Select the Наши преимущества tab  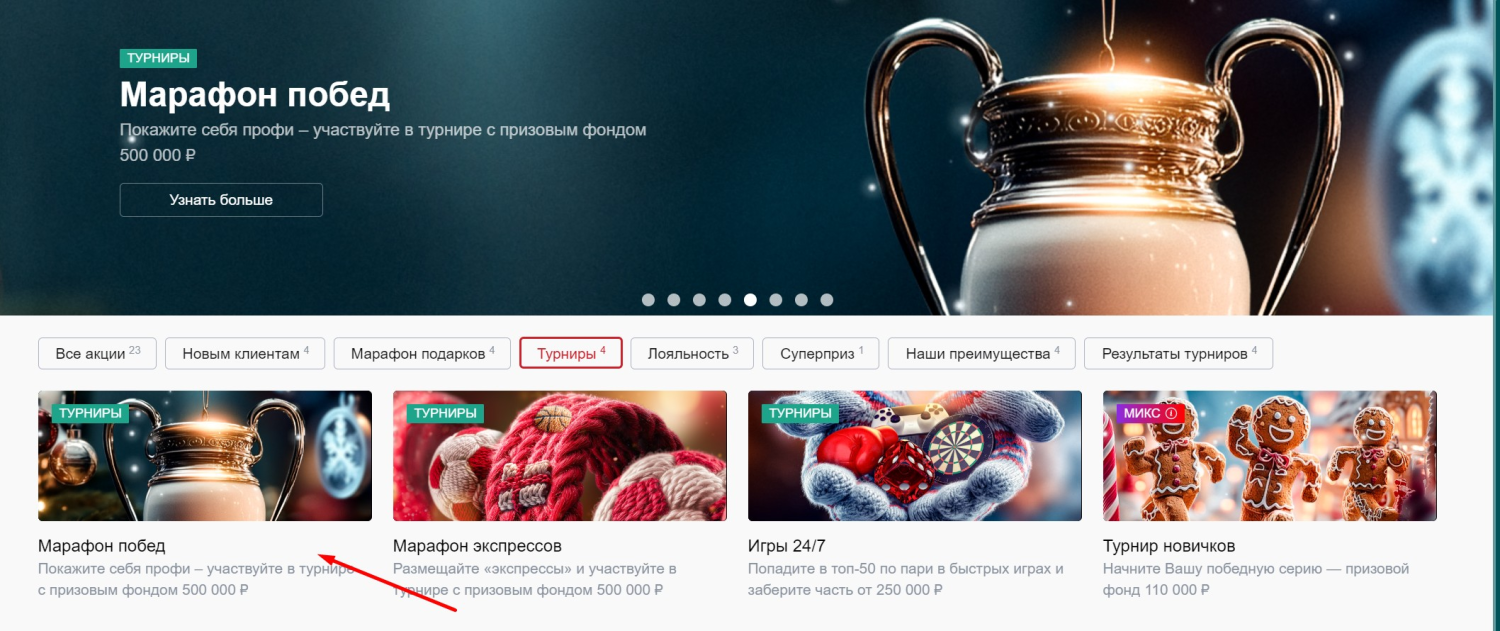point(983,353)
